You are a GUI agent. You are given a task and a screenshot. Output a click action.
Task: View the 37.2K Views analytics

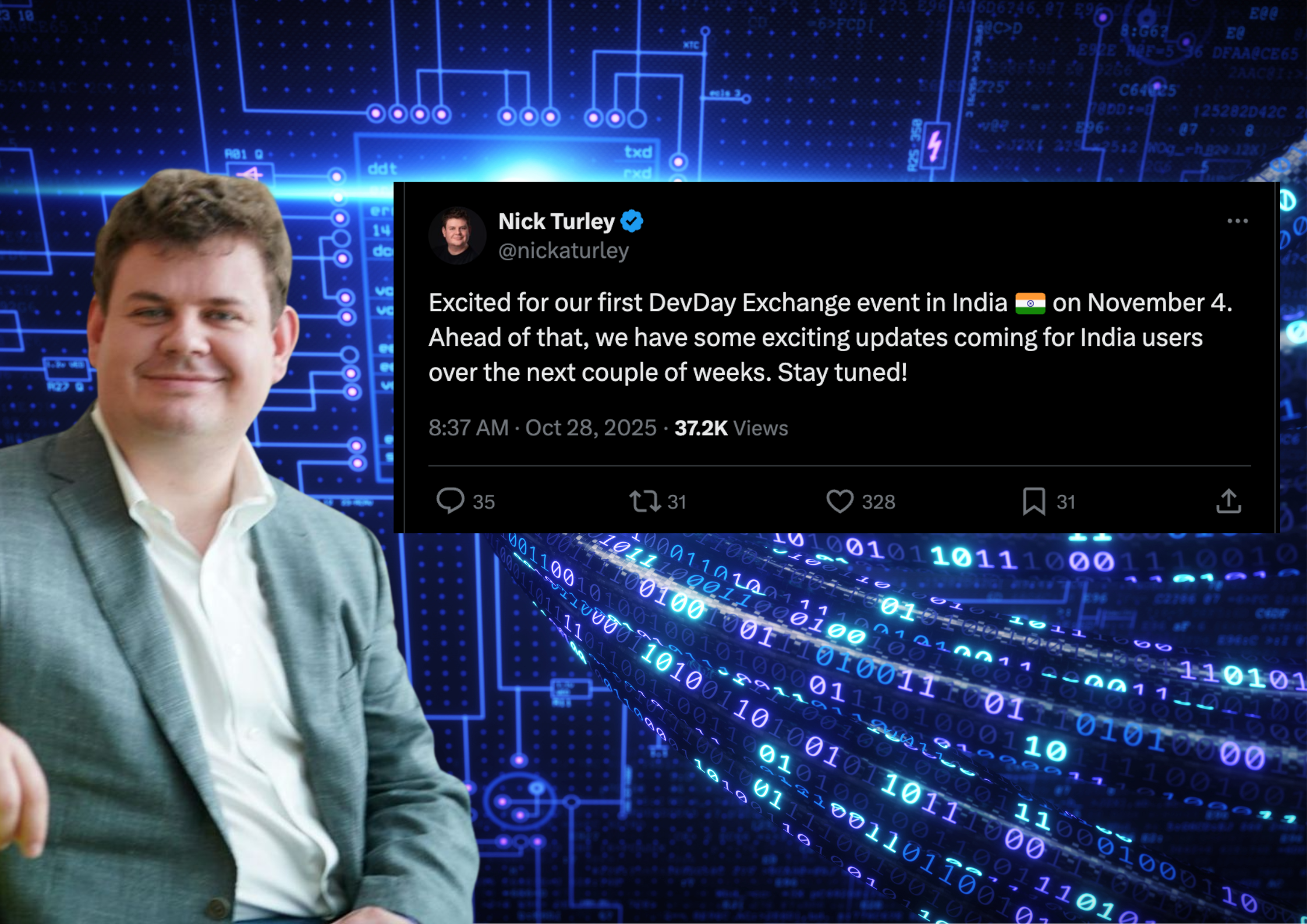point(731,428)
